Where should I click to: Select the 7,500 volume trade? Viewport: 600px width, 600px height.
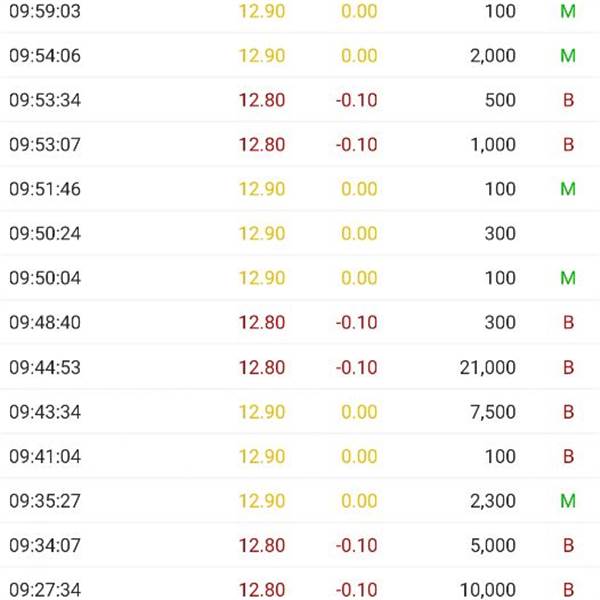[492, 412]
